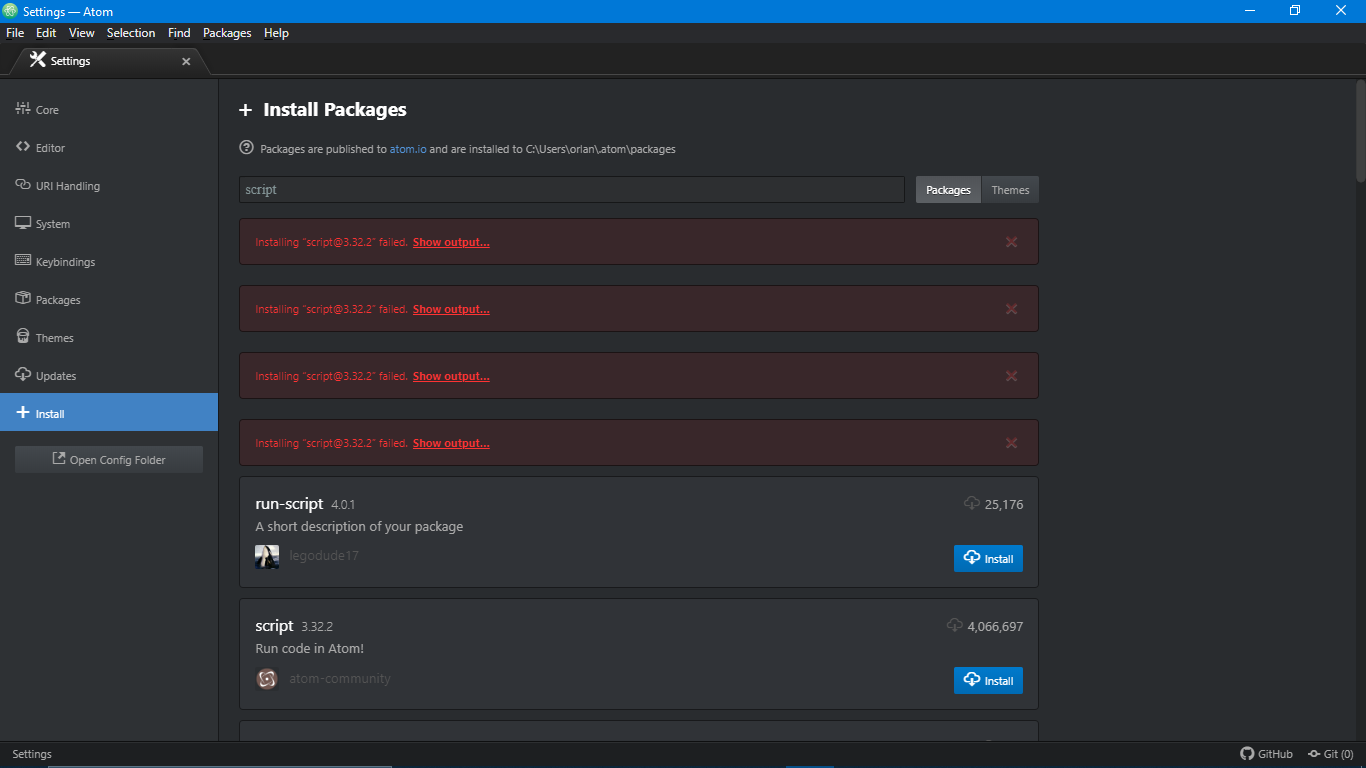Open Core settings in the sidebar
1366x768 pixels.
(x=109, y=110)
